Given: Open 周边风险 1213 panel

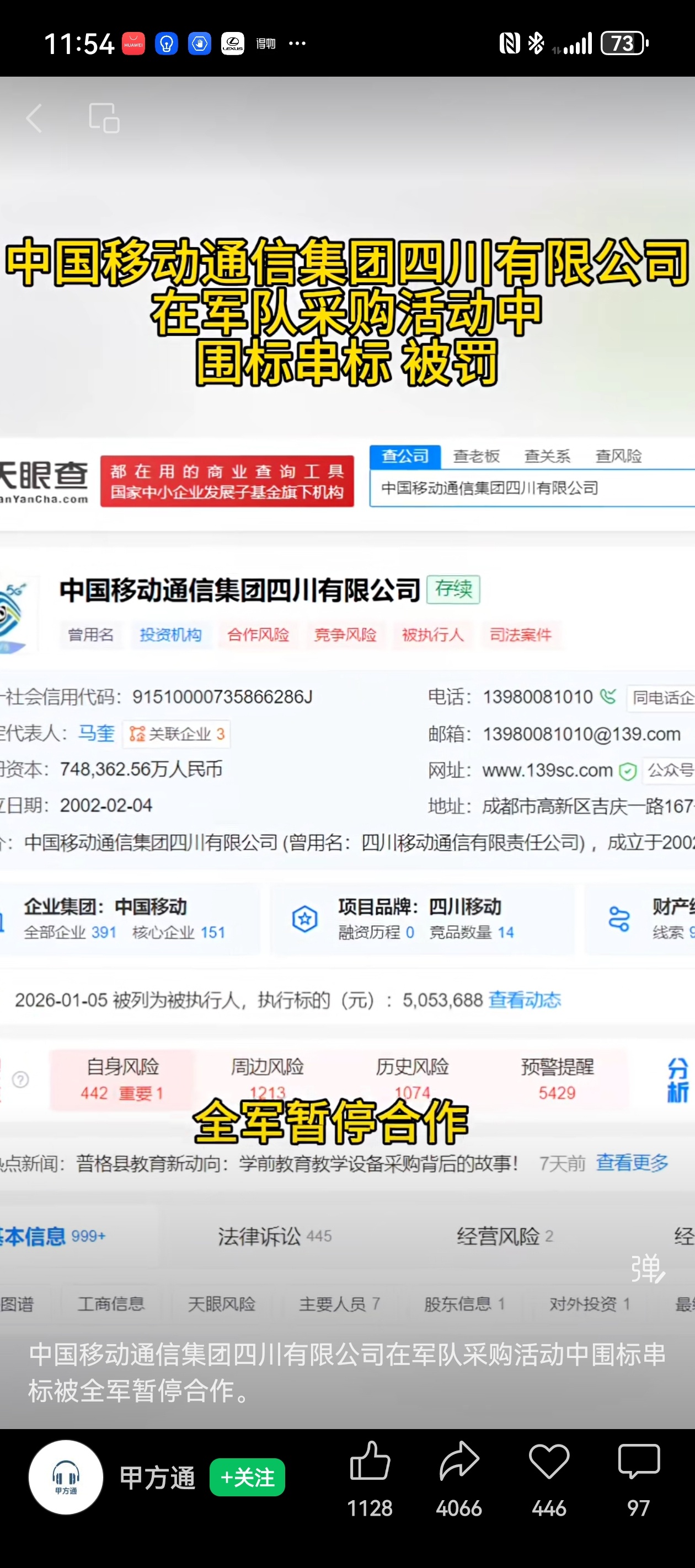Looking at the screenshot, I should pos(268,1079).
